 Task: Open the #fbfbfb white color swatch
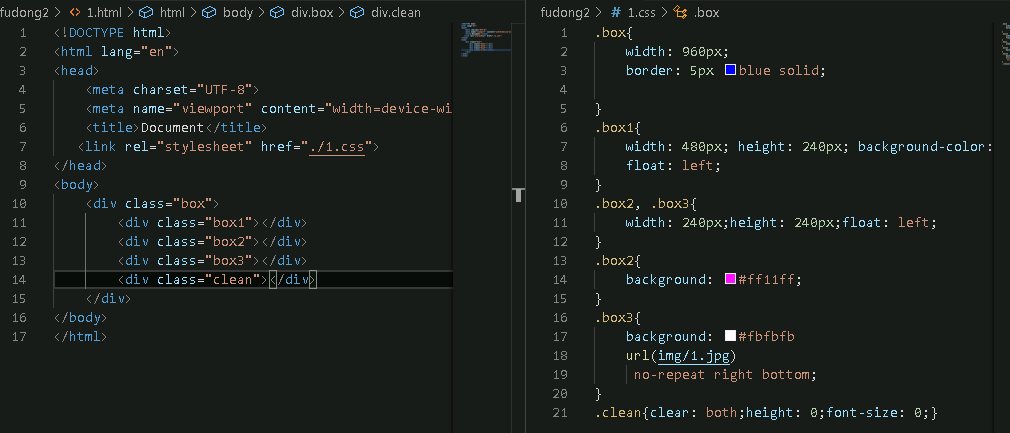(x=730, y=336)
